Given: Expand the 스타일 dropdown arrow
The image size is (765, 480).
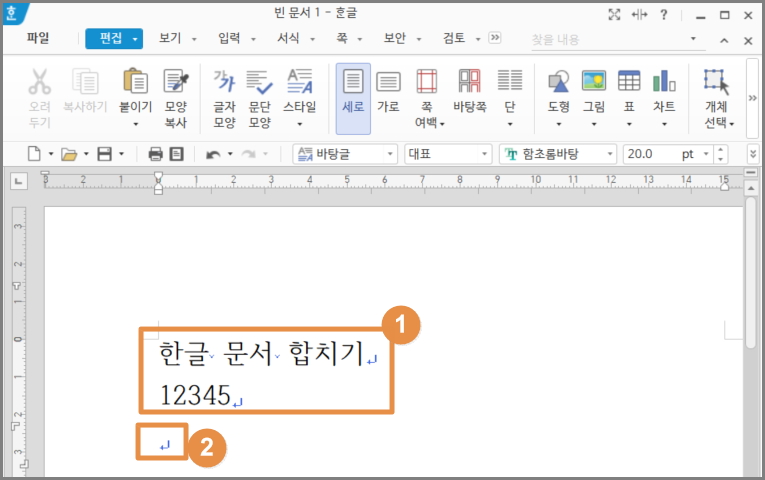Looking at the screenshot, I should tap(300, 124).
